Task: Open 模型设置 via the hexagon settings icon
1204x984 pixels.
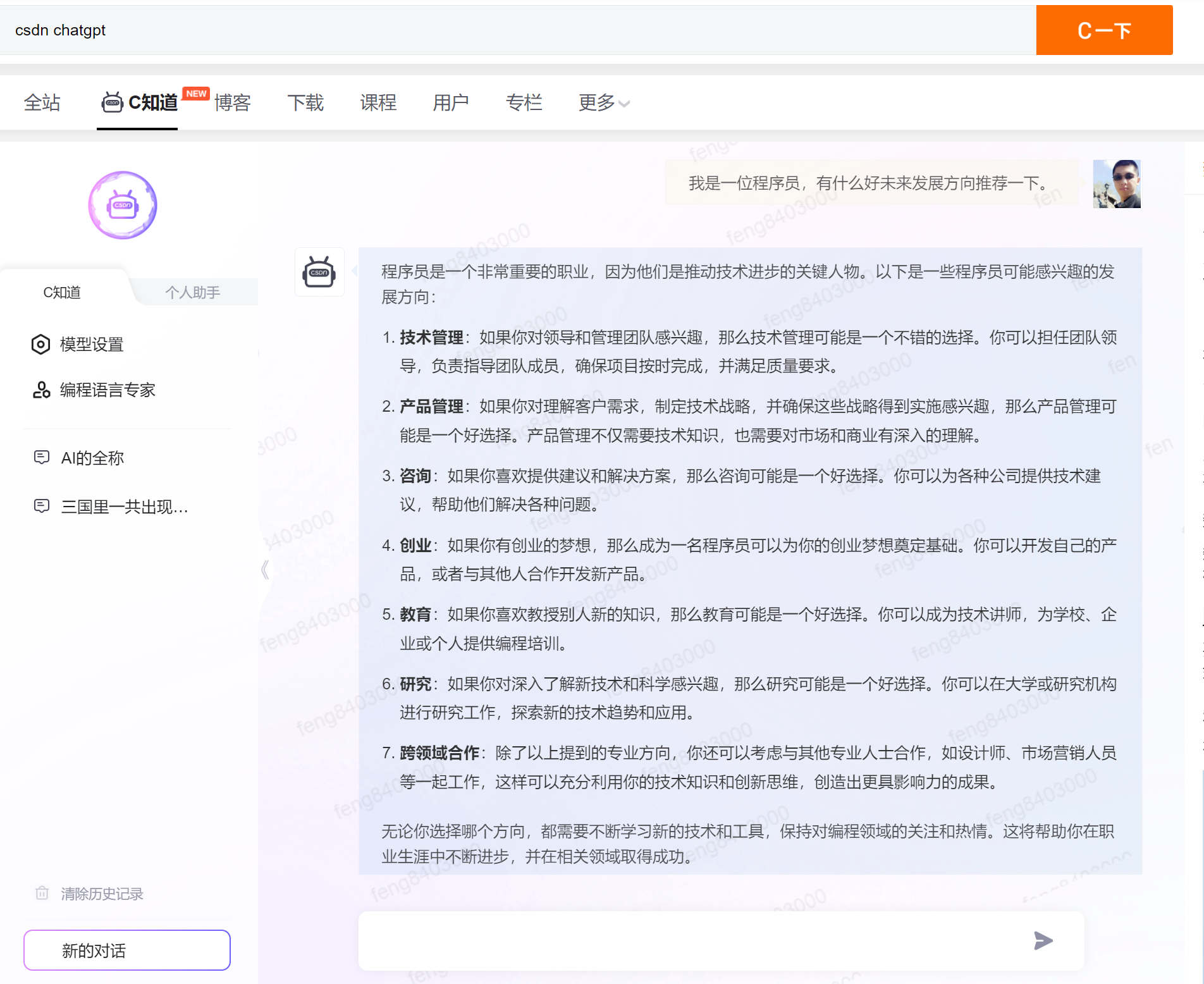Action: (40, 344)
